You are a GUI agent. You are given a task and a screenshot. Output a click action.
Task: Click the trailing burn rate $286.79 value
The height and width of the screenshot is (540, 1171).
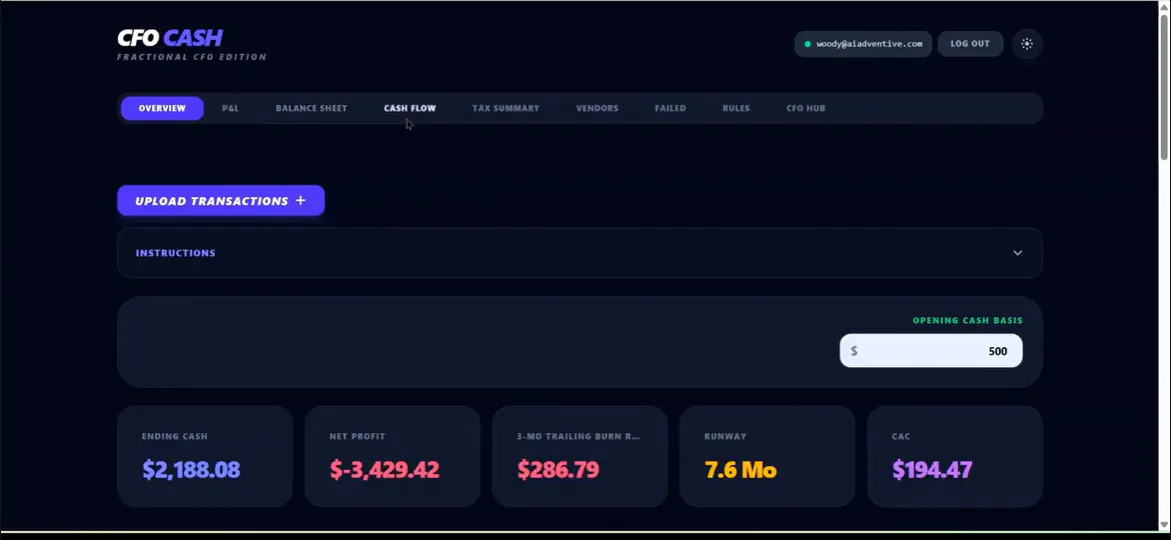click(558, 470)
